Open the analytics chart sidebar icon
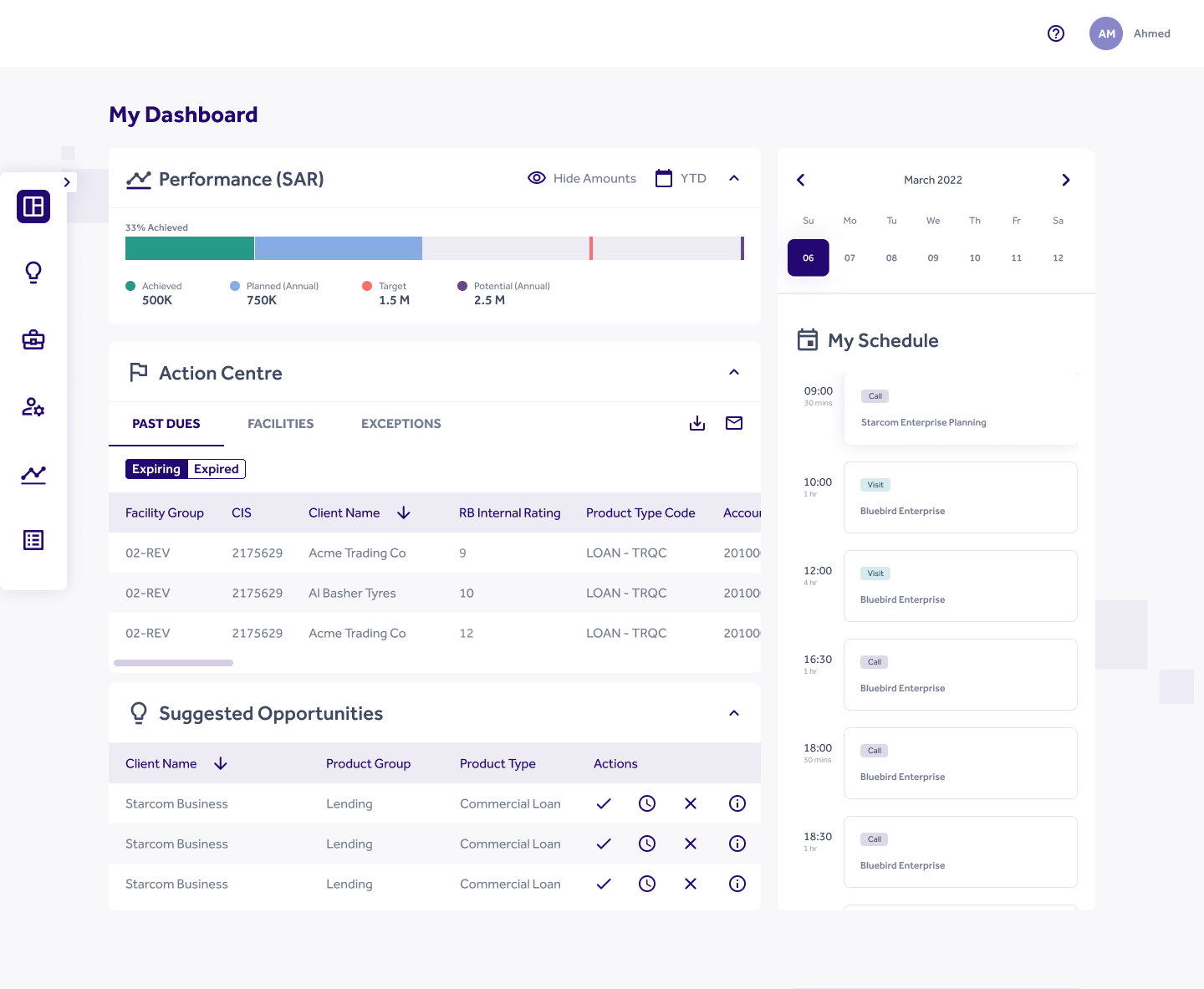Screen dimensions: 1204x989 click(33, 474)
